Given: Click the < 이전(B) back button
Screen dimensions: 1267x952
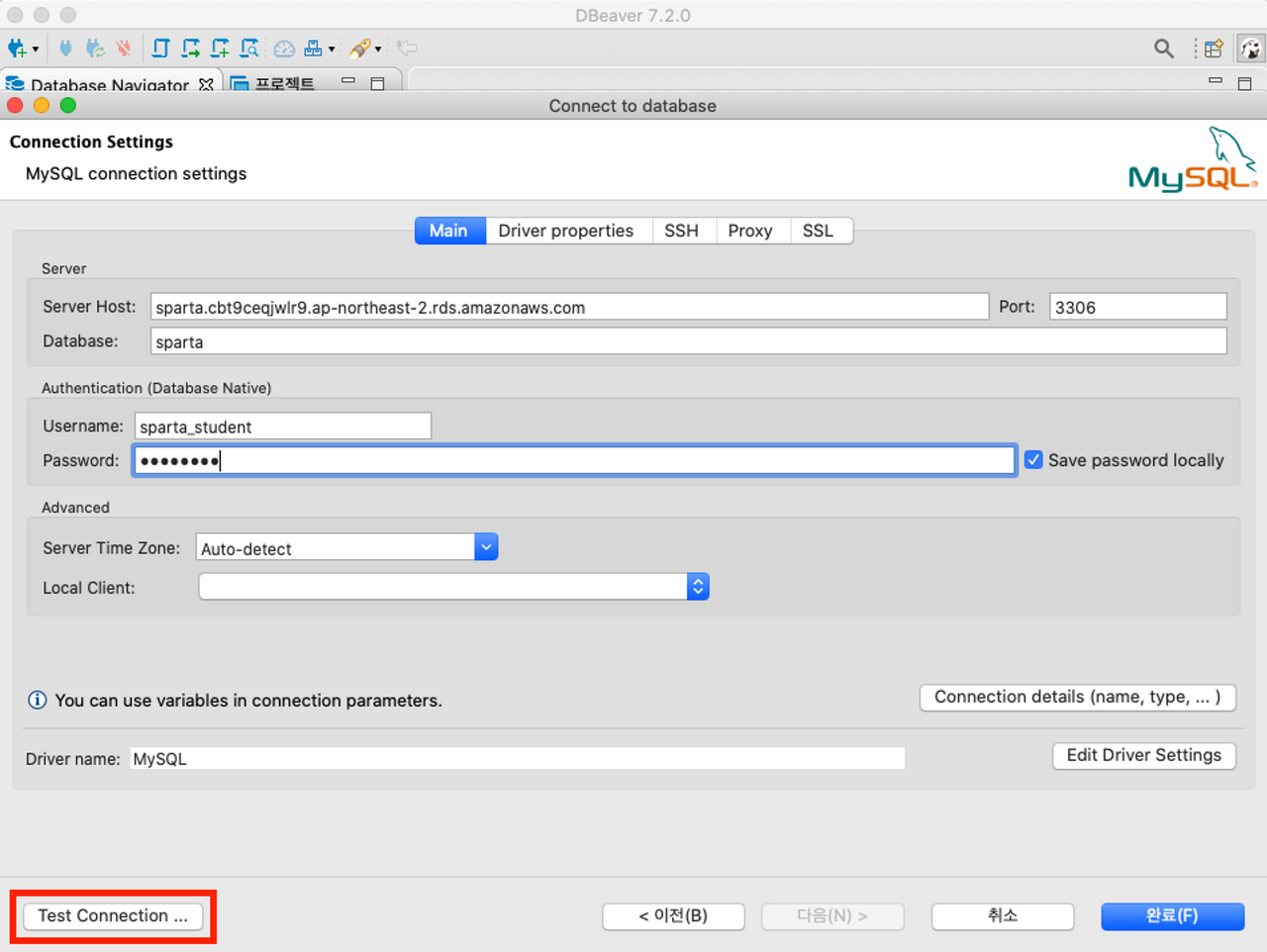Looking at the screenshot, I should click(x=673, y=916).
